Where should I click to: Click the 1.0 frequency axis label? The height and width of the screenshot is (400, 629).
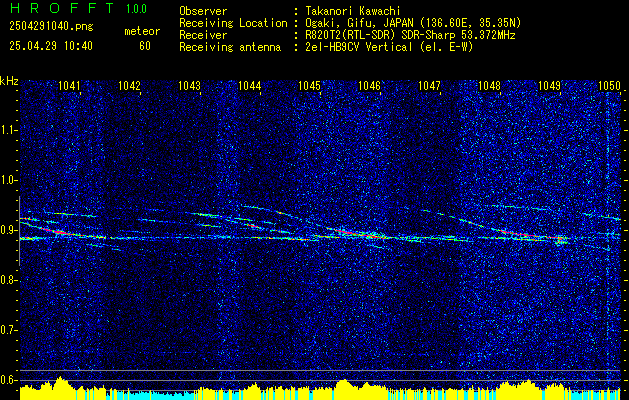pyautogui.click(x=9, y=181)
